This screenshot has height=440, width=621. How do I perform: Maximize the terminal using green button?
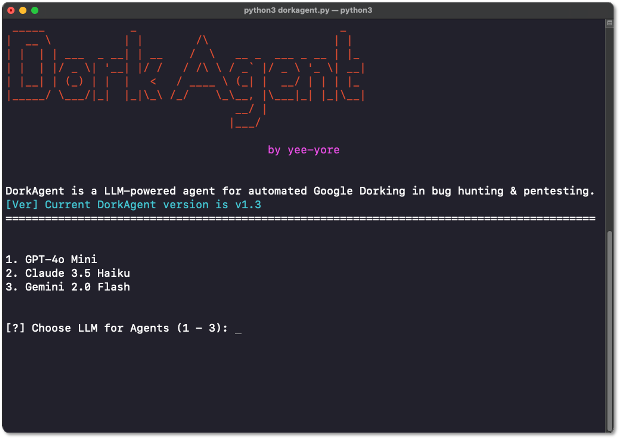[x=35, y=11]
